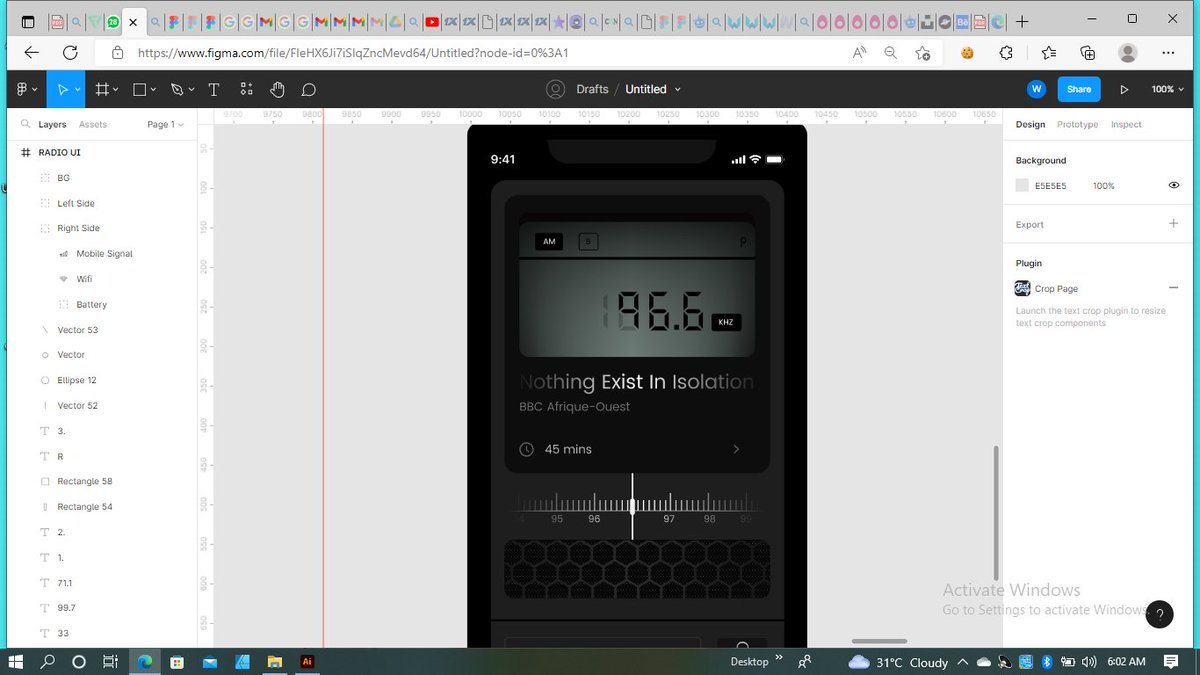Open the browser Extensions icon
The width and height of the screenshot is (1200, 675).
1007,53
